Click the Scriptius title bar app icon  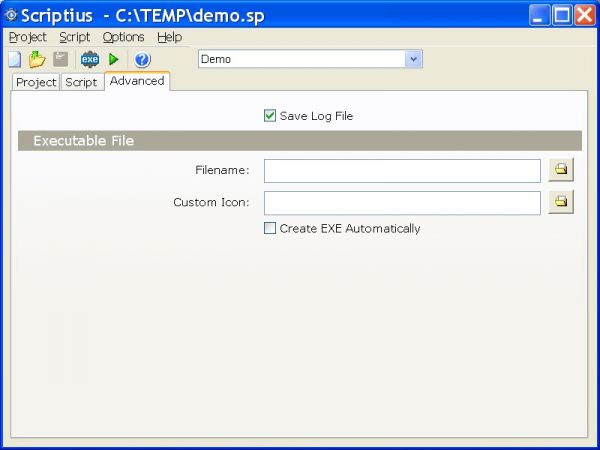coord(11,15)
